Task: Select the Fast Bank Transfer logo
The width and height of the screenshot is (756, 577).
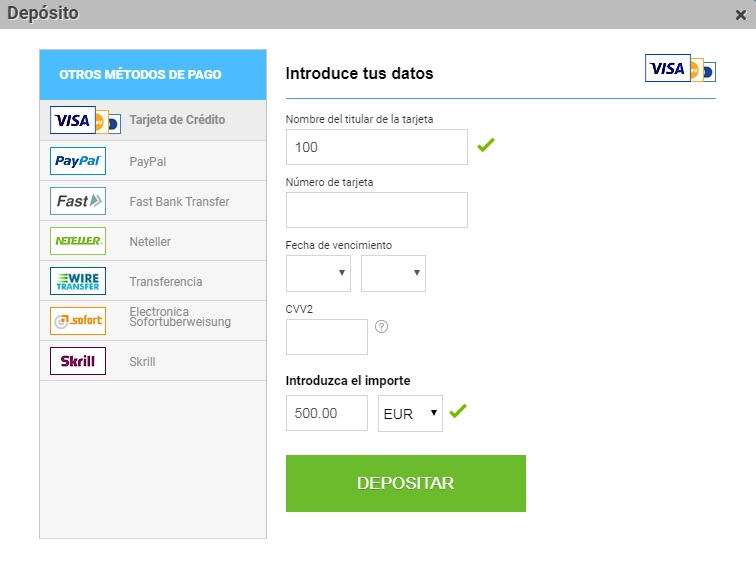Action: pyautogui.click(x=78, y=201)
